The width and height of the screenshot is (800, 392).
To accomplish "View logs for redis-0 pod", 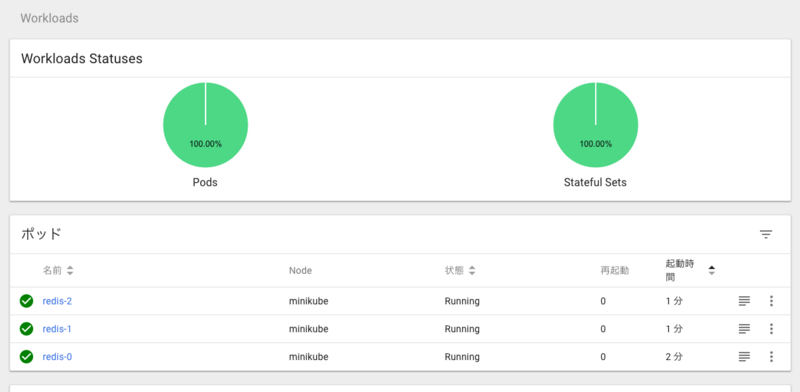I will click(744, 356).
